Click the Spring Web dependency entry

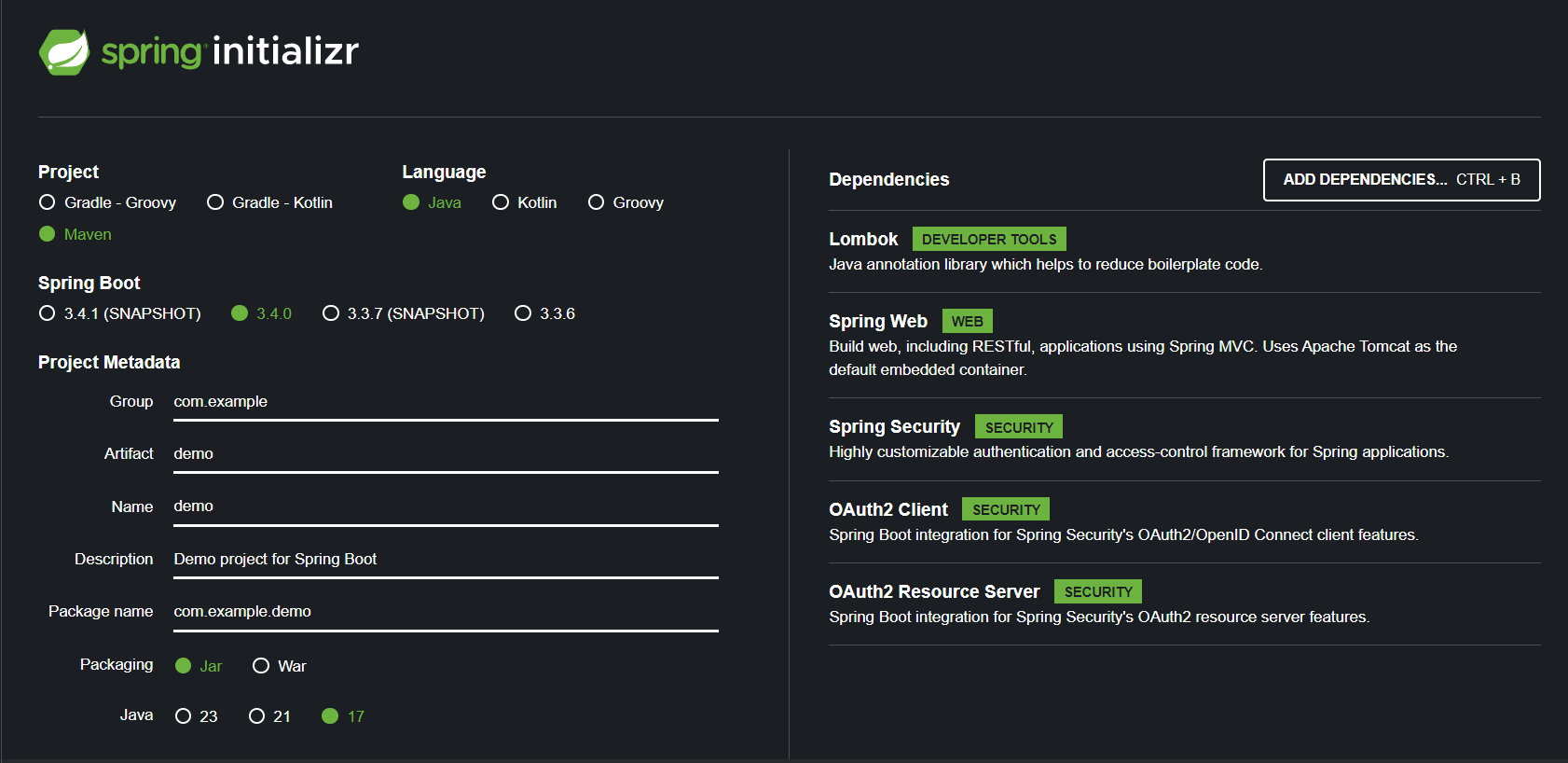[x=1184, y=344]
